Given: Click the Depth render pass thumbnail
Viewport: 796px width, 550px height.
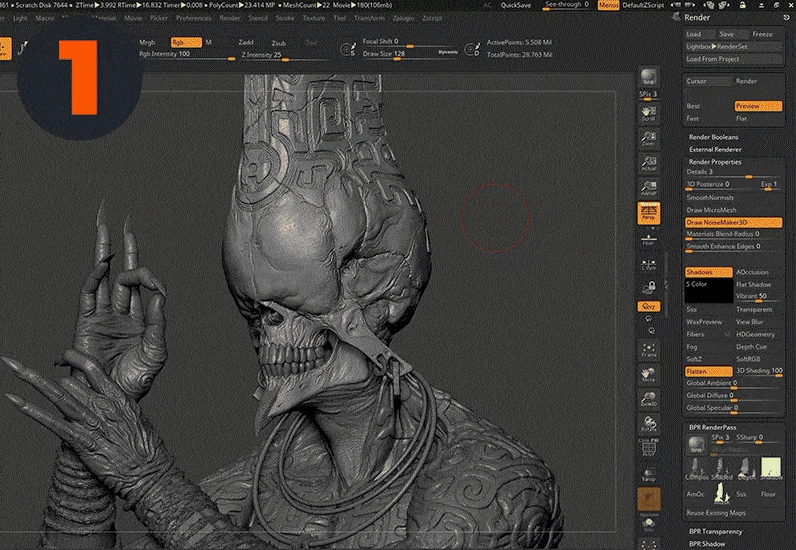Looking at the screenshot, I should [746, 468].
